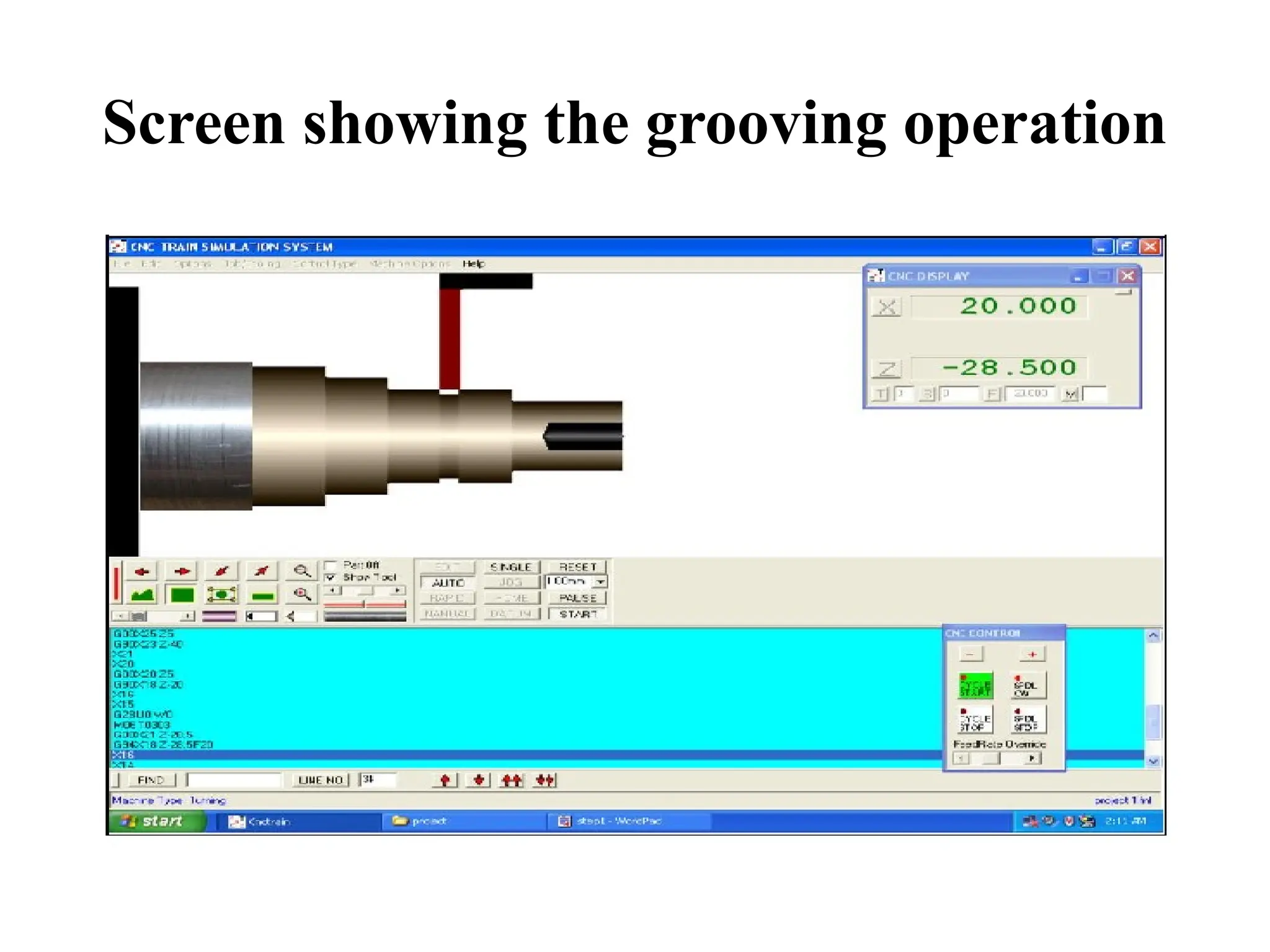
Task: Click the purple striped color swatch
Action: click(x=220, y=616)
